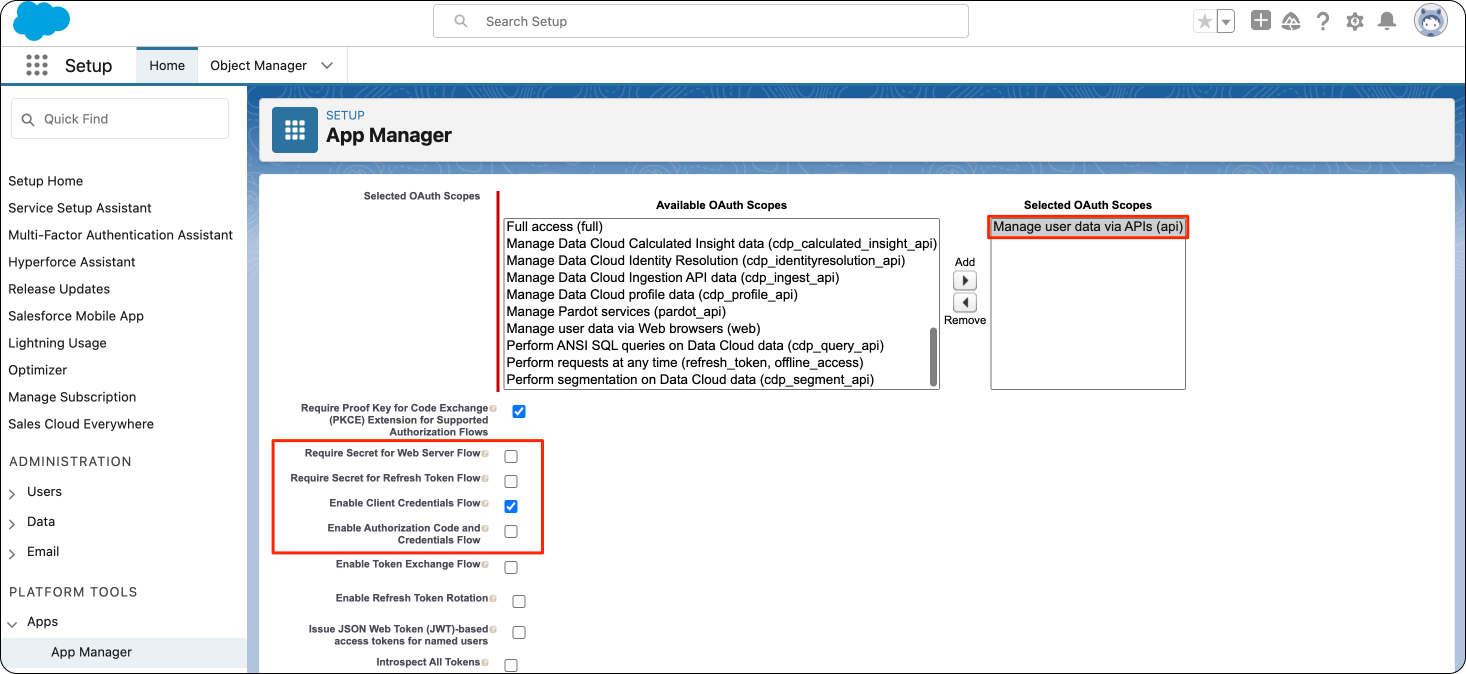
Task: Click the info icon beside Introspect All Tokens
Action: tap(486, 662)
